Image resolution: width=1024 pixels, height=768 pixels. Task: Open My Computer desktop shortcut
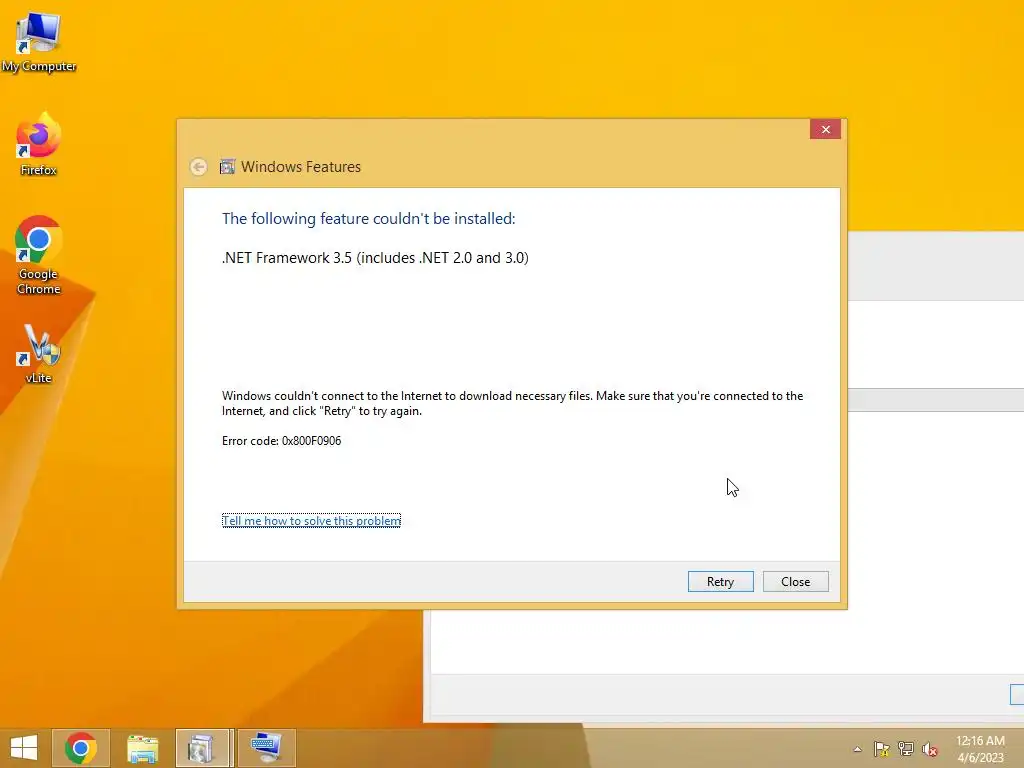pos(39,42)
